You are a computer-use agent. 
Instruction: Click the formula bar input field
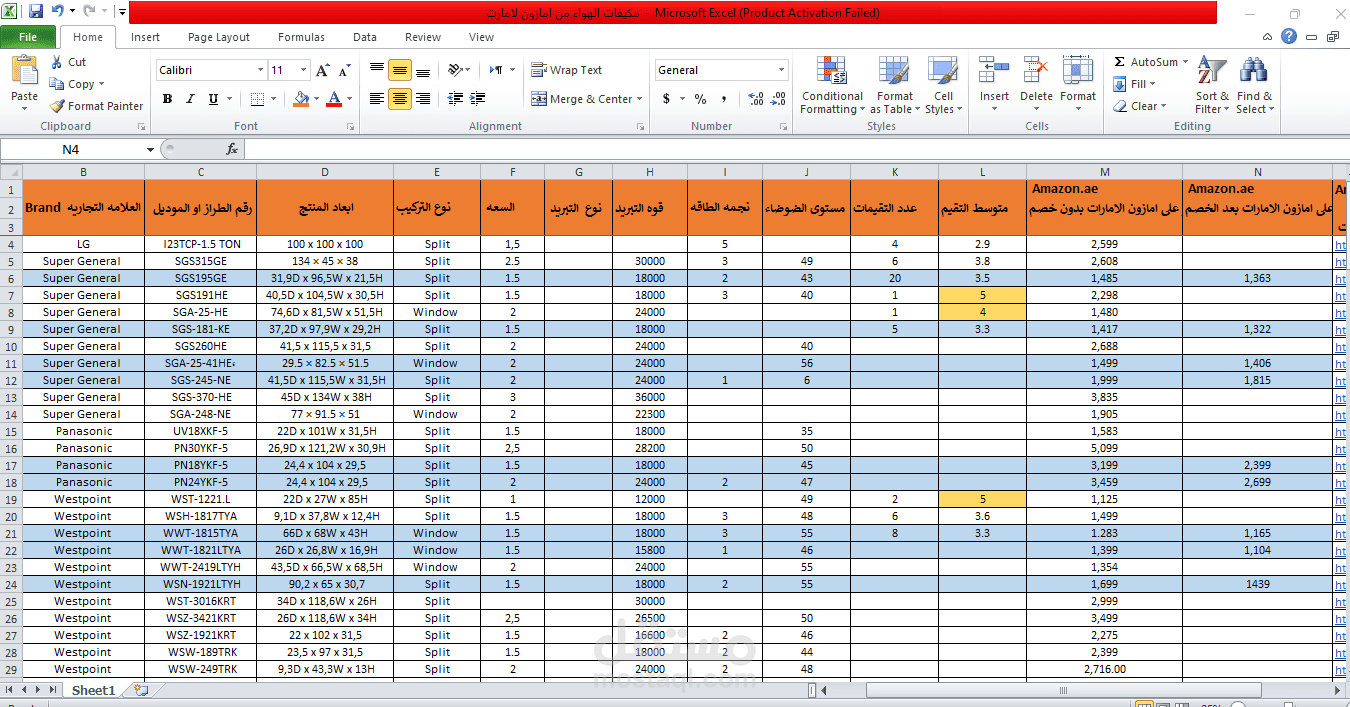click(796, 149)
